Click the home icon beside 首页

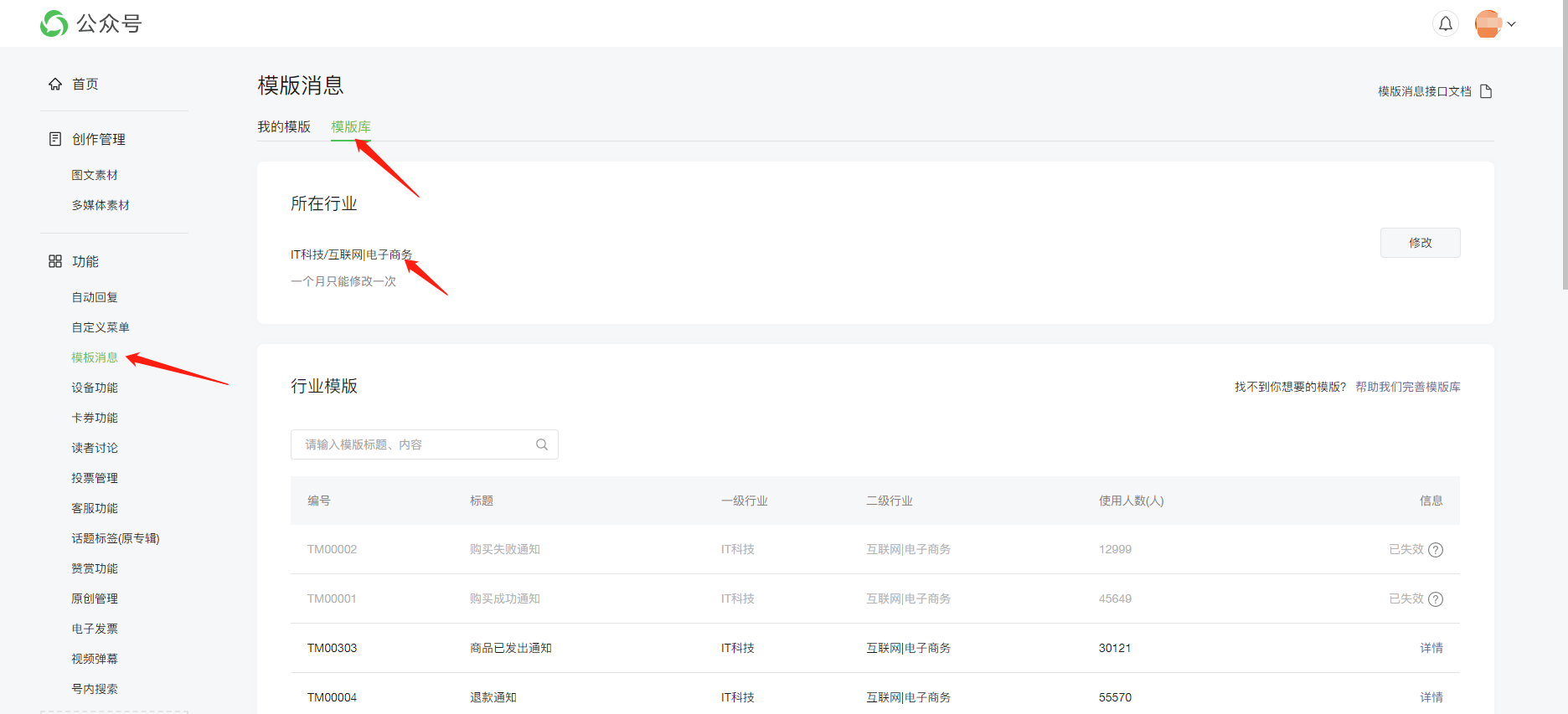tap(55, 84)
